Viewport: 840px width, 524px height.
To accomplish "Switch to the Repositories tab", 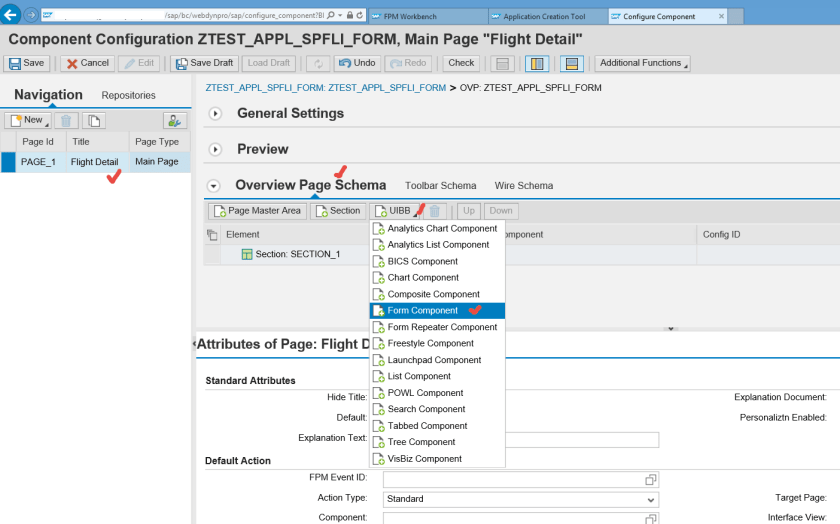I will pyautogui.click(x=129, y=95).
